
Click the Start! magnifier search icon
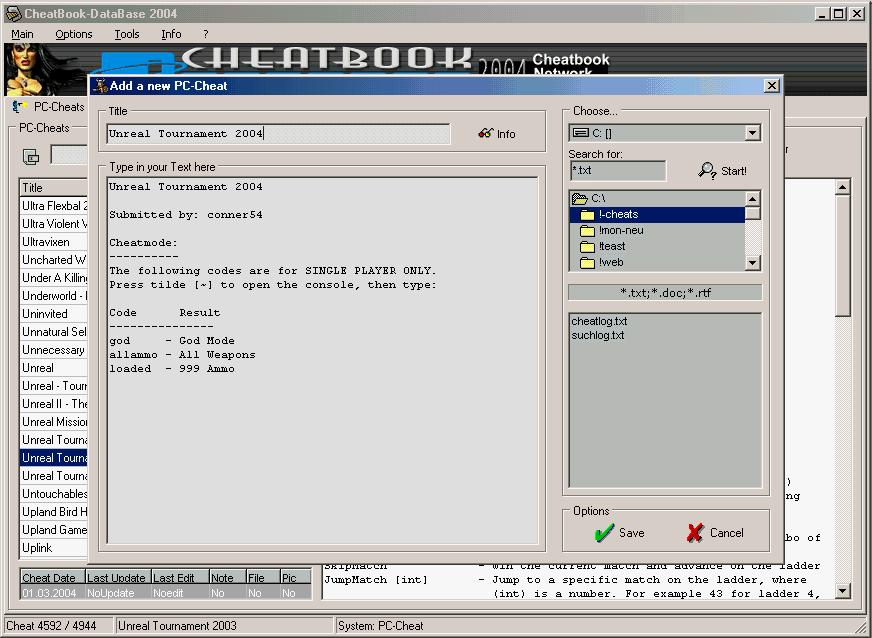[x=707, y=171]
